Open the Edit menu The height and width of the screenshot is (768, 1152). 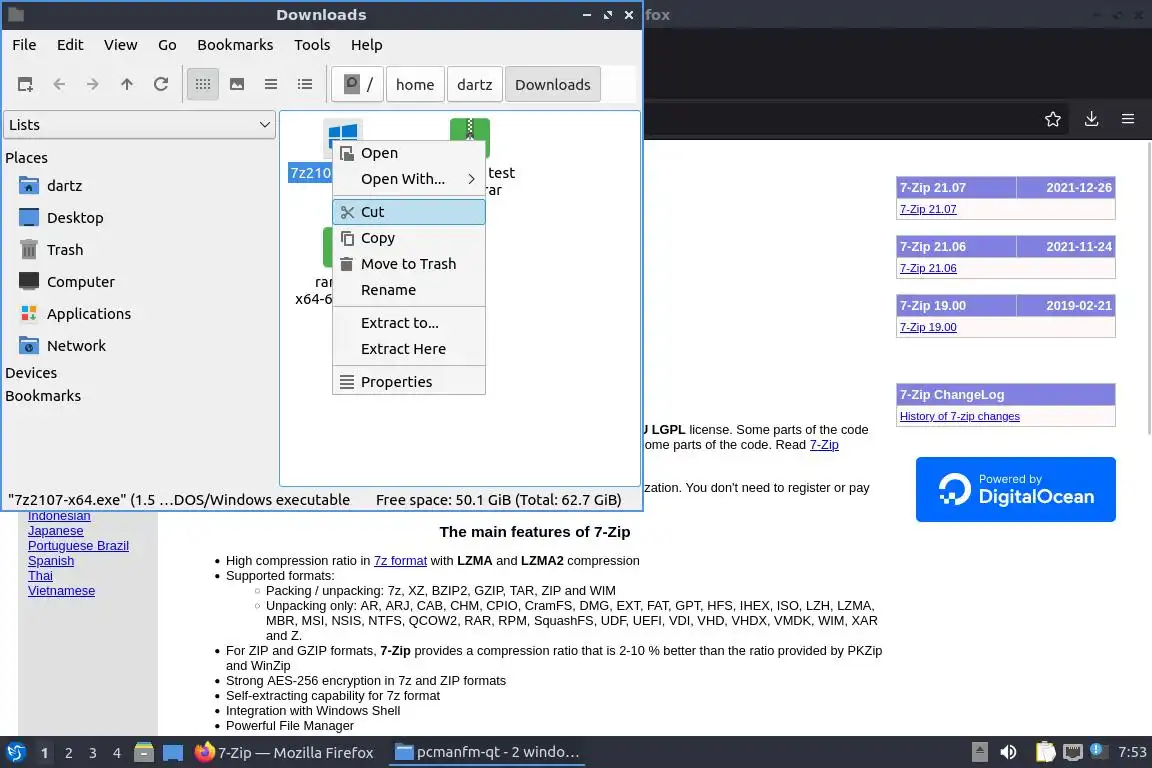pyautogui.click(x=70, y=45)
